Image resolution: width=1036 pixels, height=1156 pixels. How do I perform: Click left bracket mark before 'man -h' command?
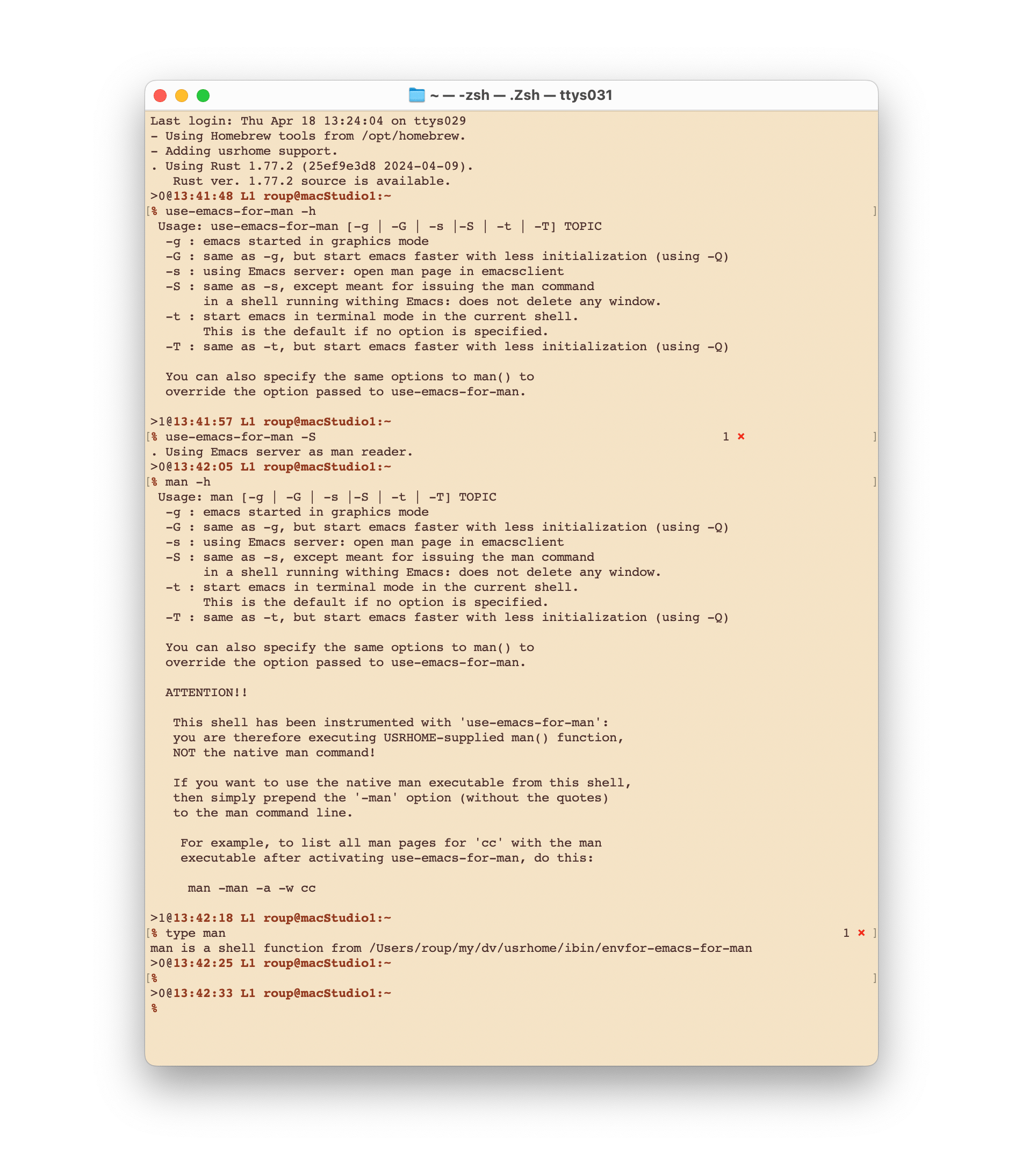[x=148, y=482]
